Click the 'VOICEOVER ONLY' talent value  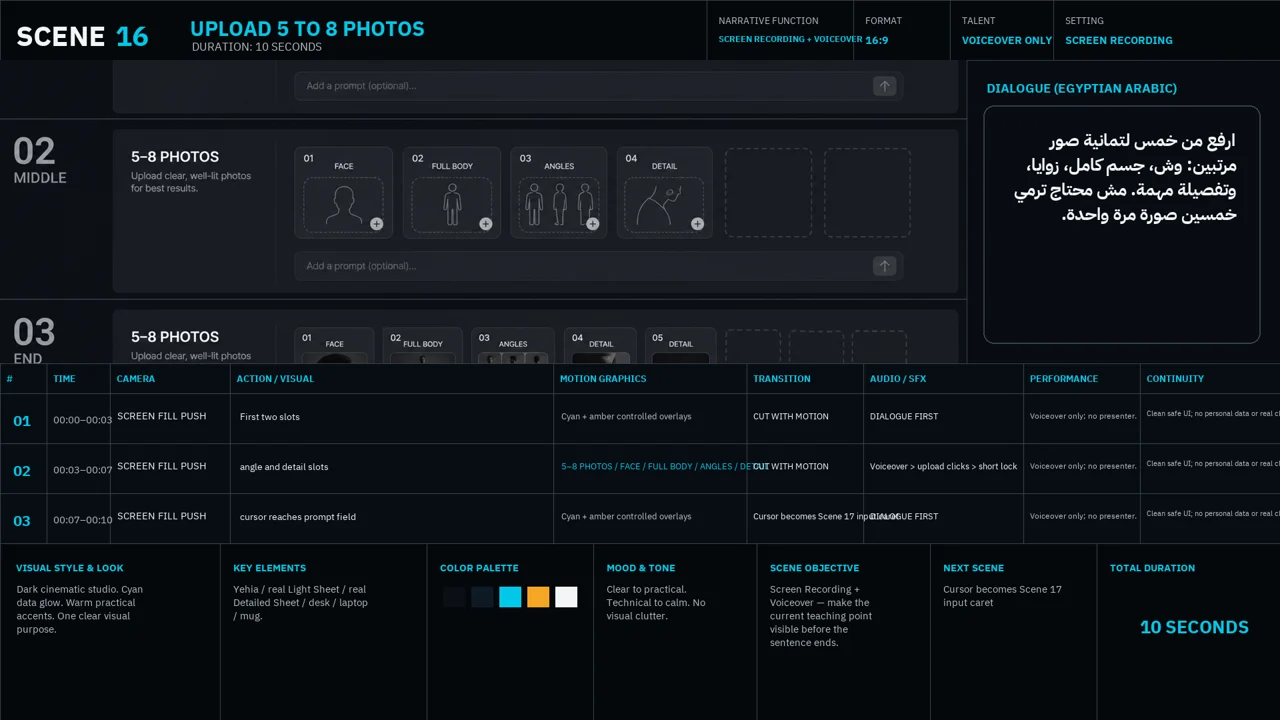1007,41
